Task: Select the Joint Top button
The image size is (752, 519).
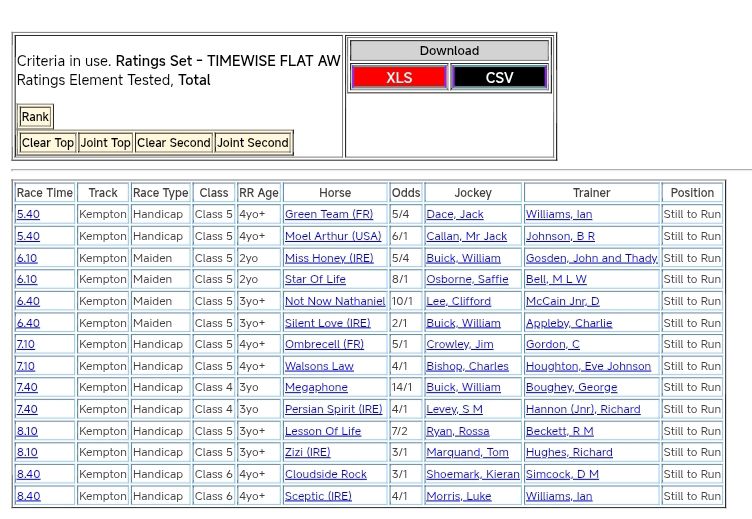Action: pyautogui.click(x=106, y=143)
